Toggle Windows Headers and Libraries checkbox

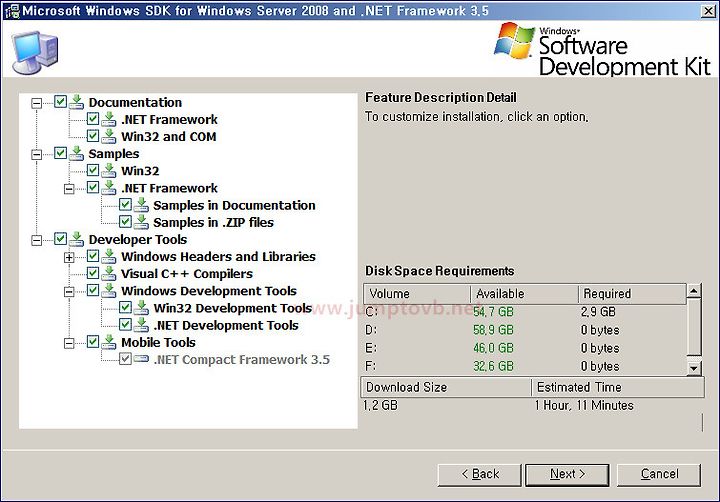[x=93, y=255]
